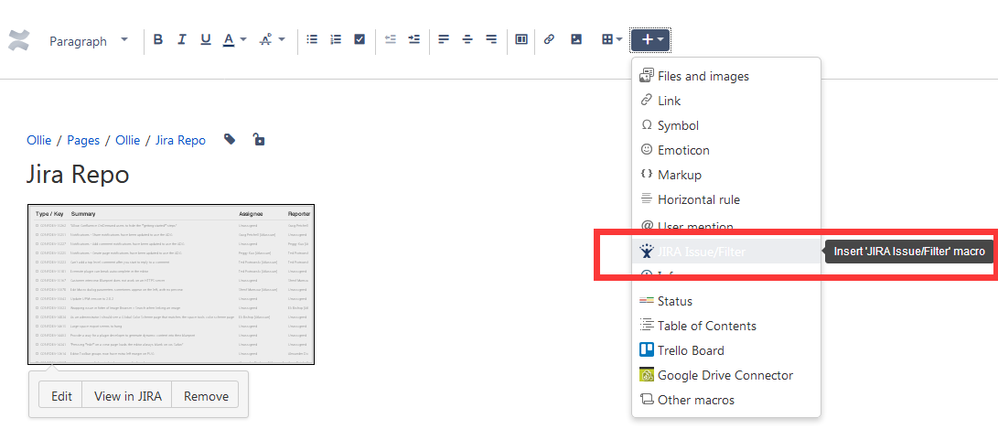Choose Emoticon from the insert menu
The height and width of the screenshot is (429, 998).
pos(726,150)
